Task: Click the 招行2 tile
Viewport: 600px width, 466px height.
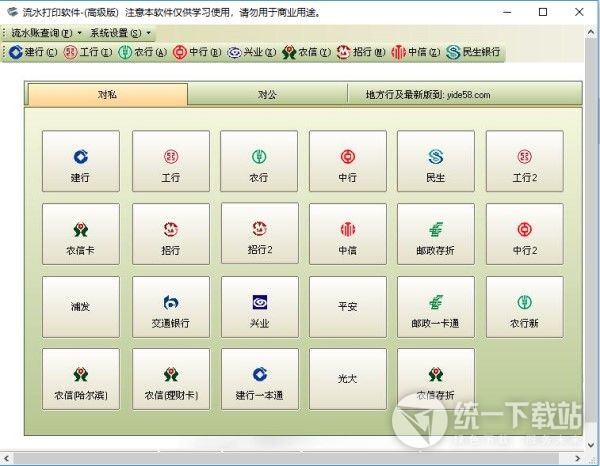Action: tap(259, 234)
